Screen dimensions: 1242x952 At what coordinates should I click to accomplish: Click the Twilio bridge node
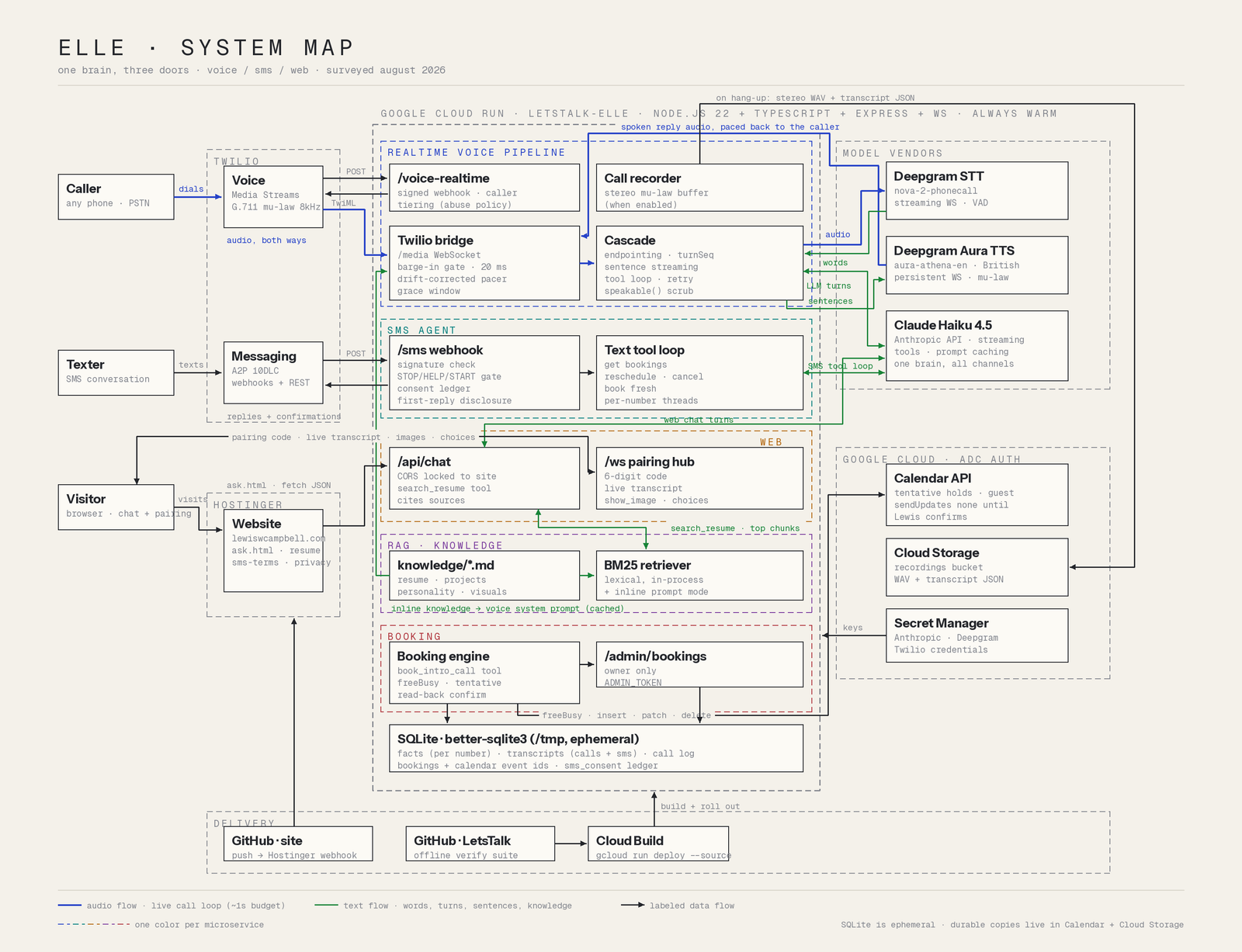tap(484, 263)
